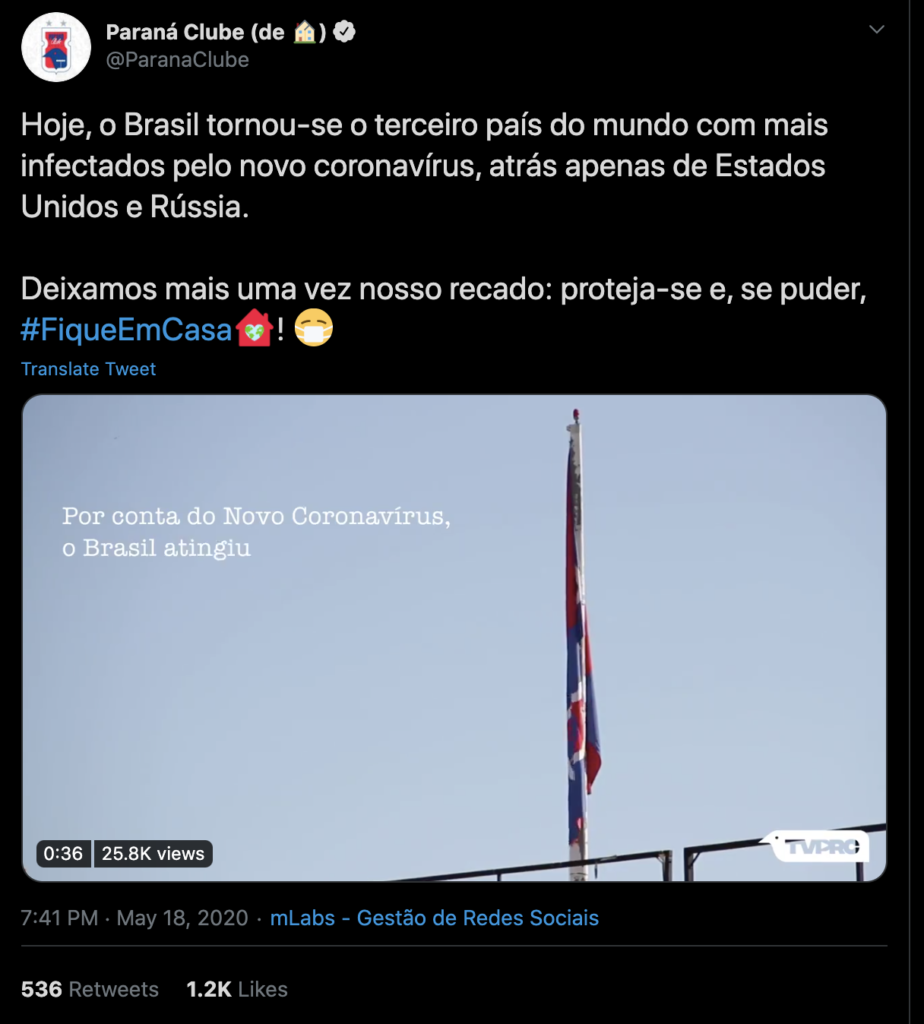The image size is (924, 1024).
Task: View the 1.2K Likes list
Action: click(237, 989)
